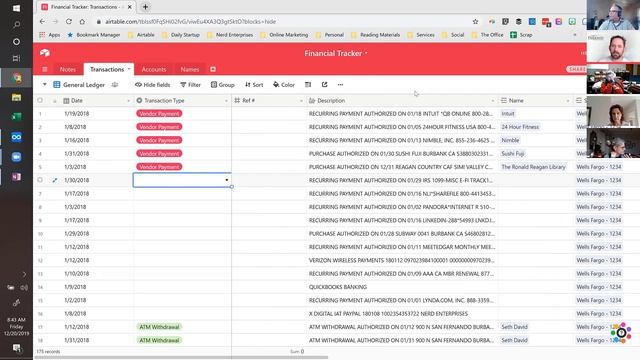Switch to Chrome on taskbar

click(x=16, y=78)
